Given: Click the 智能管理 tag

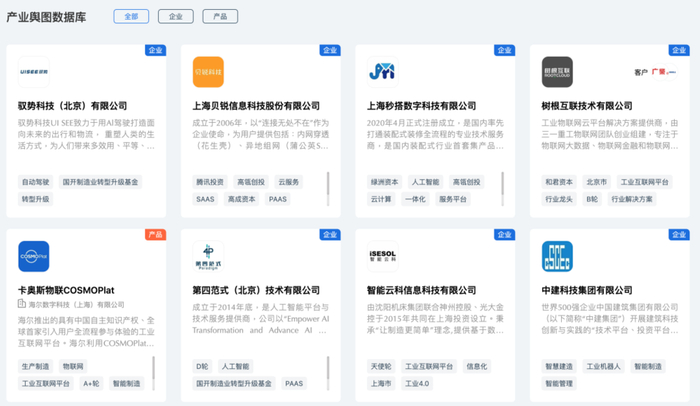Looking at the screenshot, I should 559,383.
